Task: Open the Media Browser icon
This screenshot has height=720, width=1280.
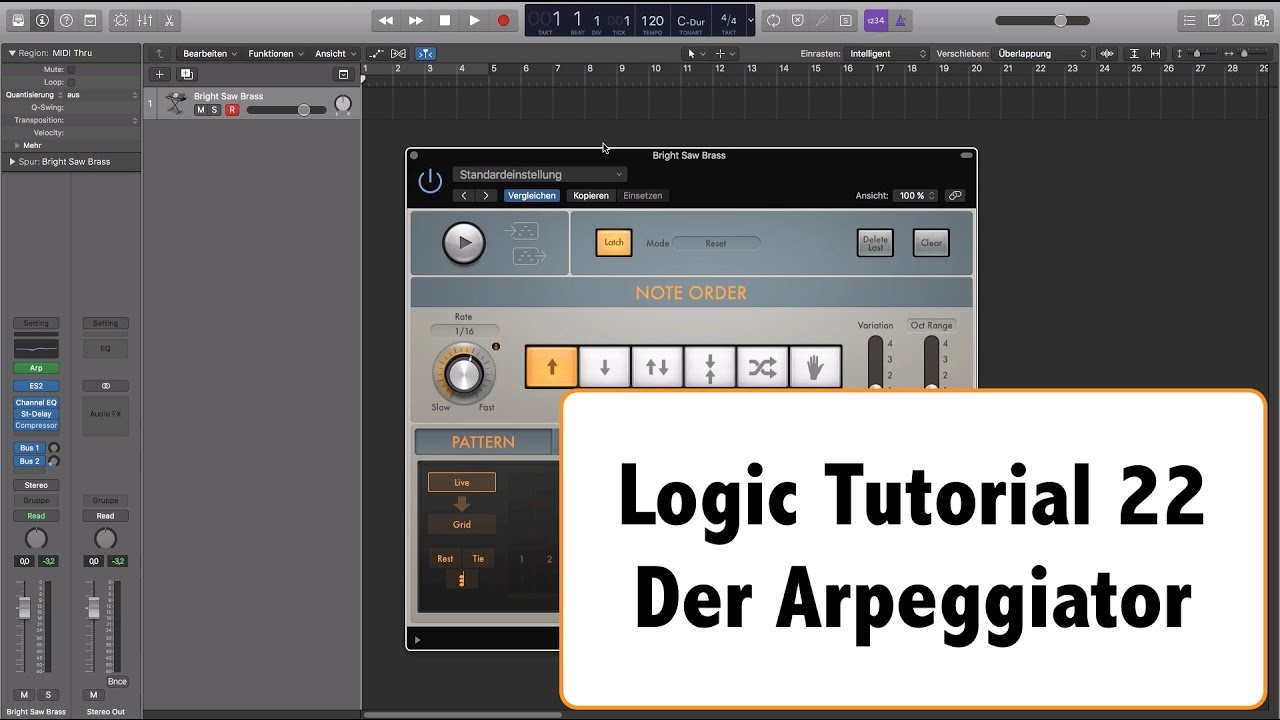Action: coord(1262,20)
